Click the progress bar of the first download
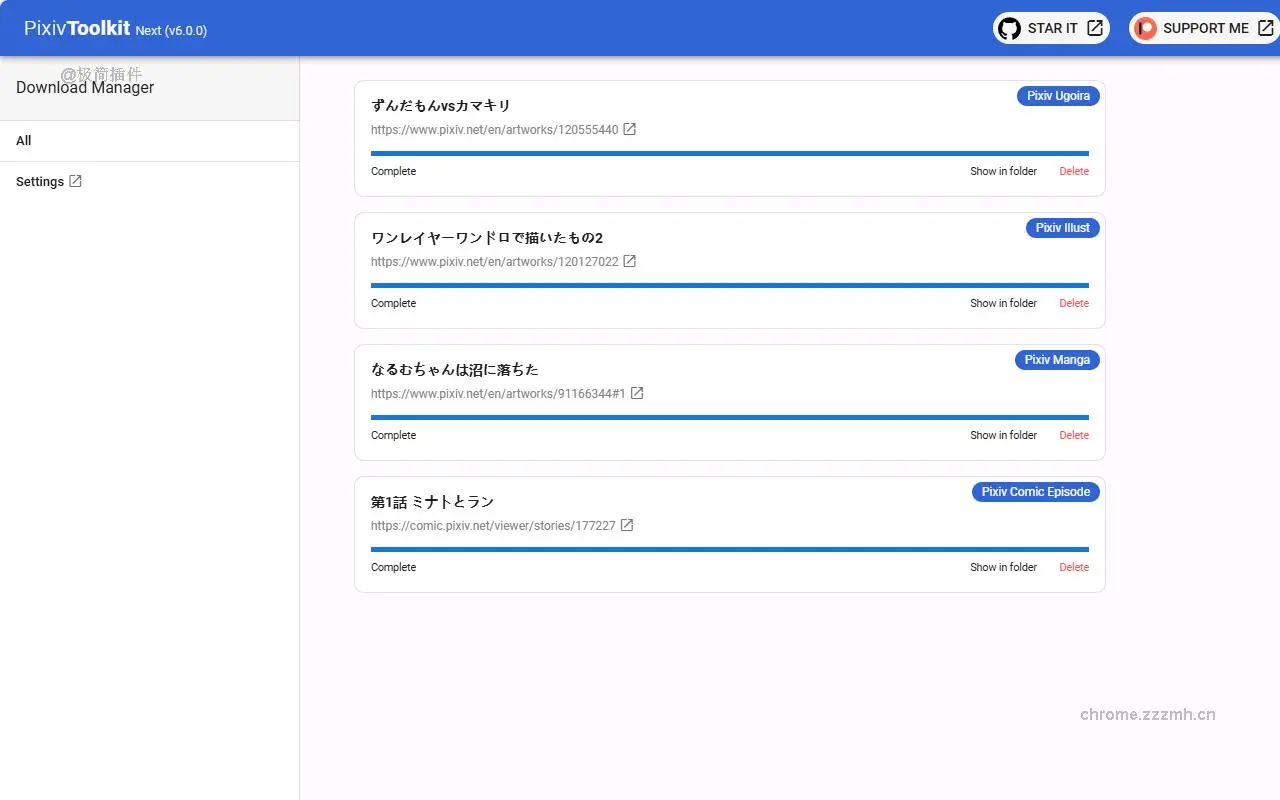1280x800 pixels. click(728, 152)
